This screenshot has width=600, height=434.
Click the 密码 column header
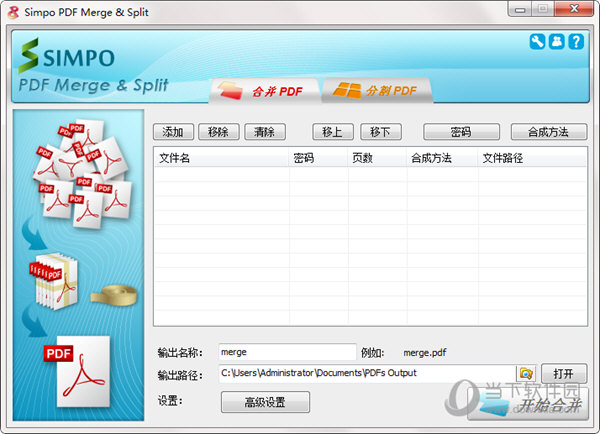(x=318, y=158)
